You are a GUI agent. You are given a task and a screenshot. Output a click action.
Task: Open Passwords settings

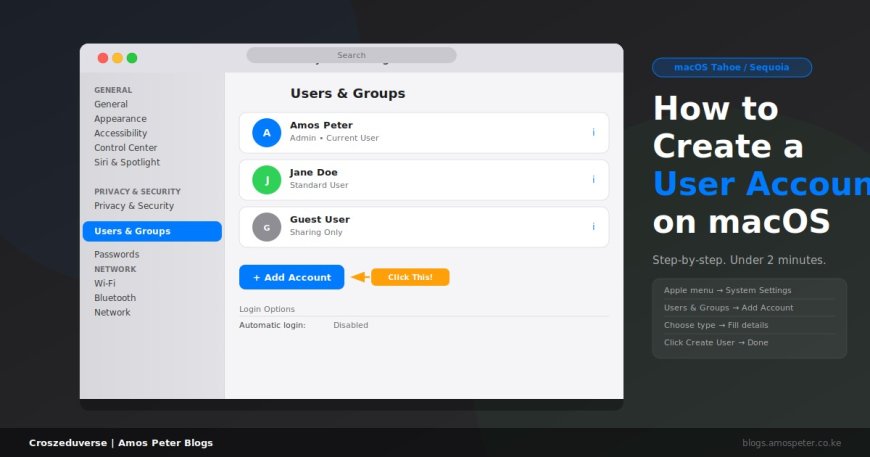click(x=117, y=254)
